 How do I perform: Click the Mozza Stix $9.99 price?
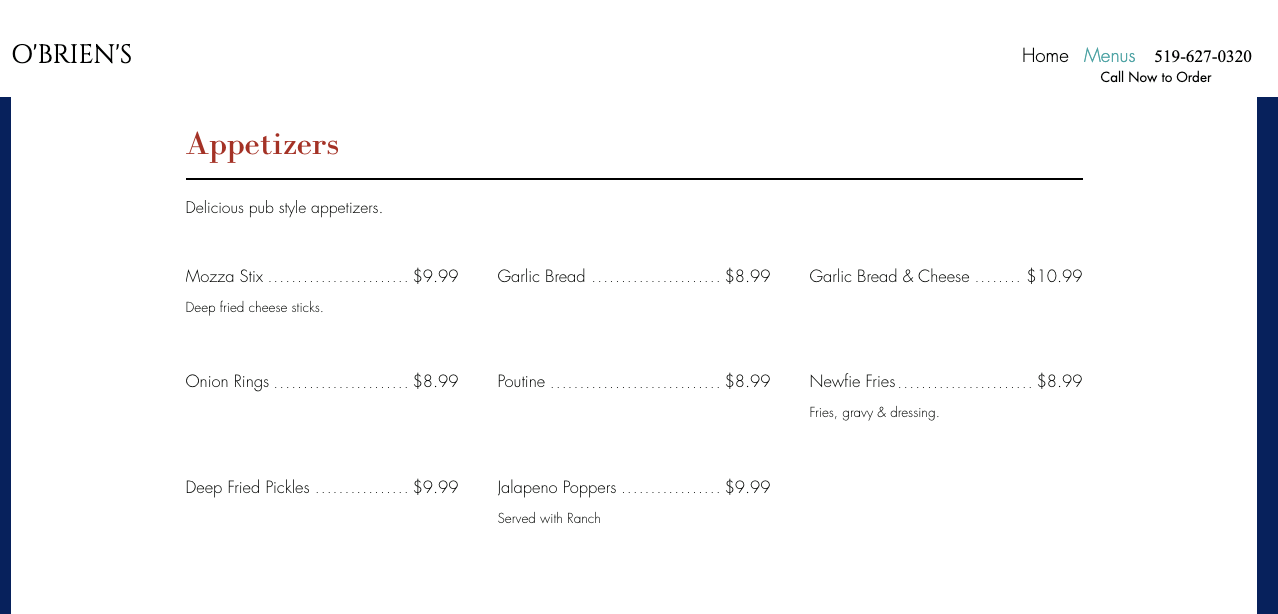pos(436,277)
